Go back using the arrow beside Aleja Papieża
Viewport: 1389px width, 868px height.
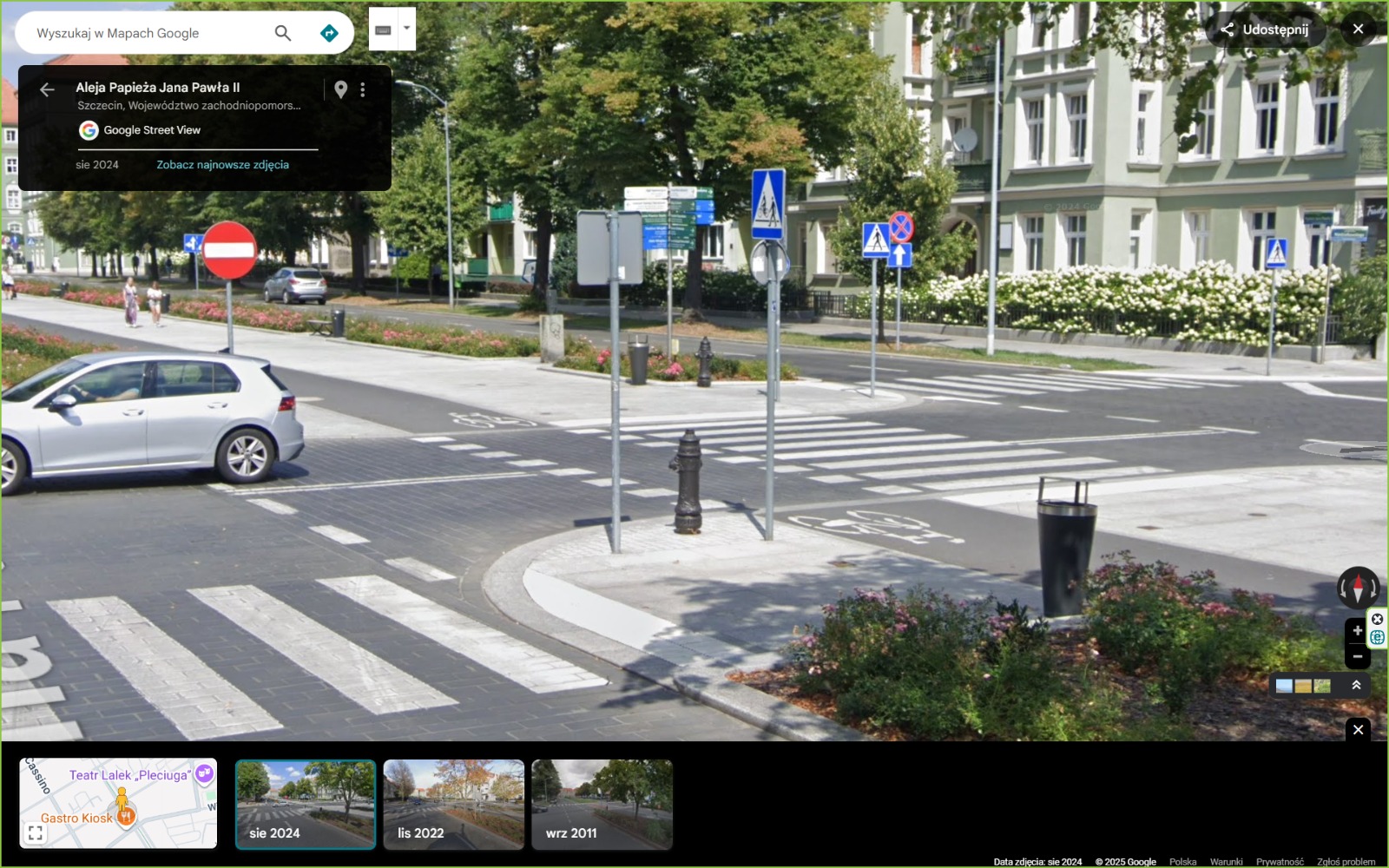(x=47, y=89)
